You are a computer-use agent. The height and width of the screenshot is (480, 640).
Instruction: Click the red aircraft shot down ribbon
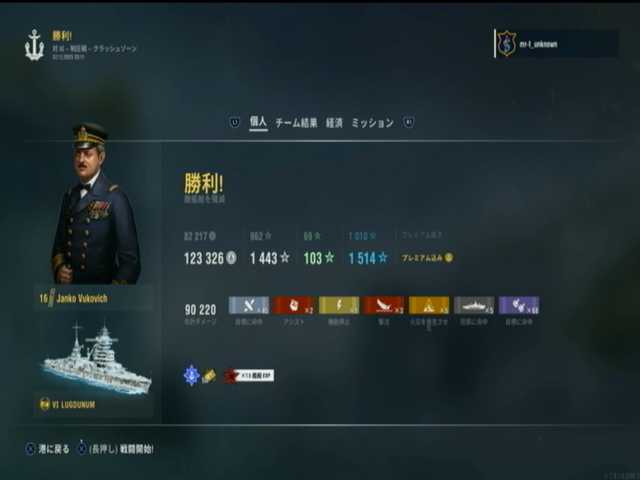click(x=384, y=305)
